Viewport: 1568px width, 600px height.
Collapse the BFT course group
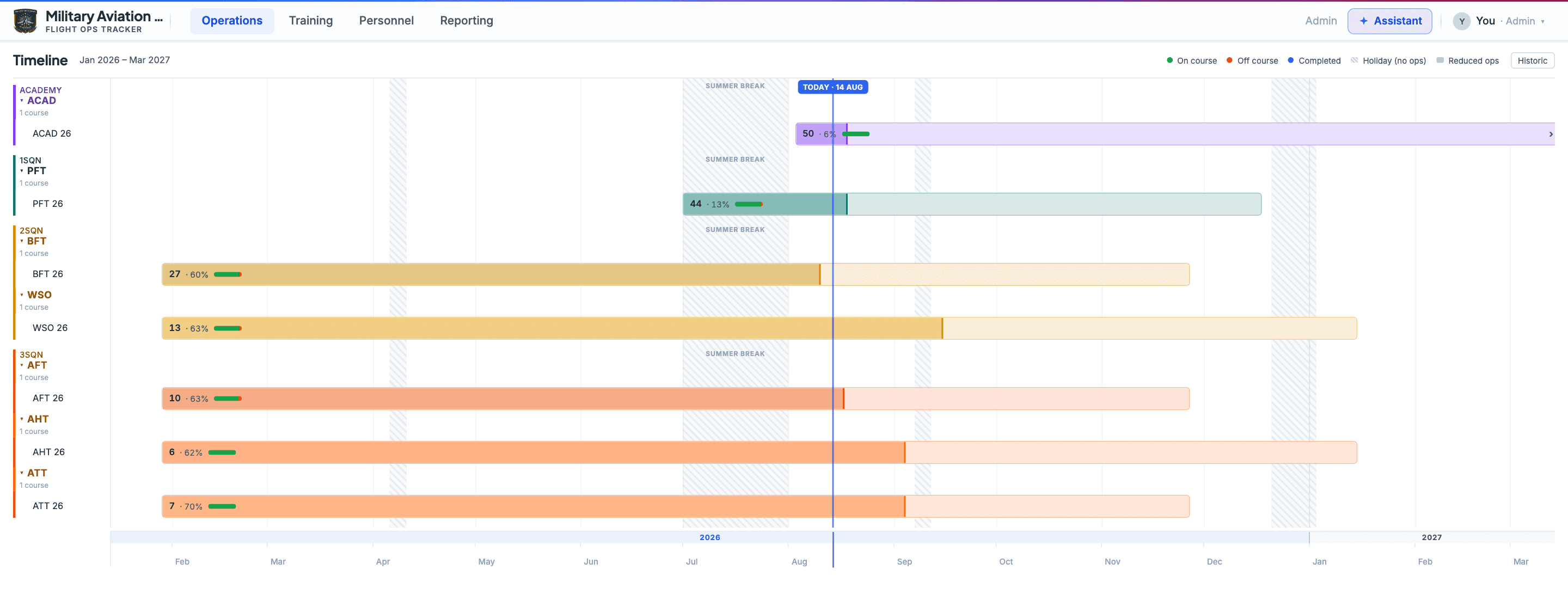pos(33,241)
